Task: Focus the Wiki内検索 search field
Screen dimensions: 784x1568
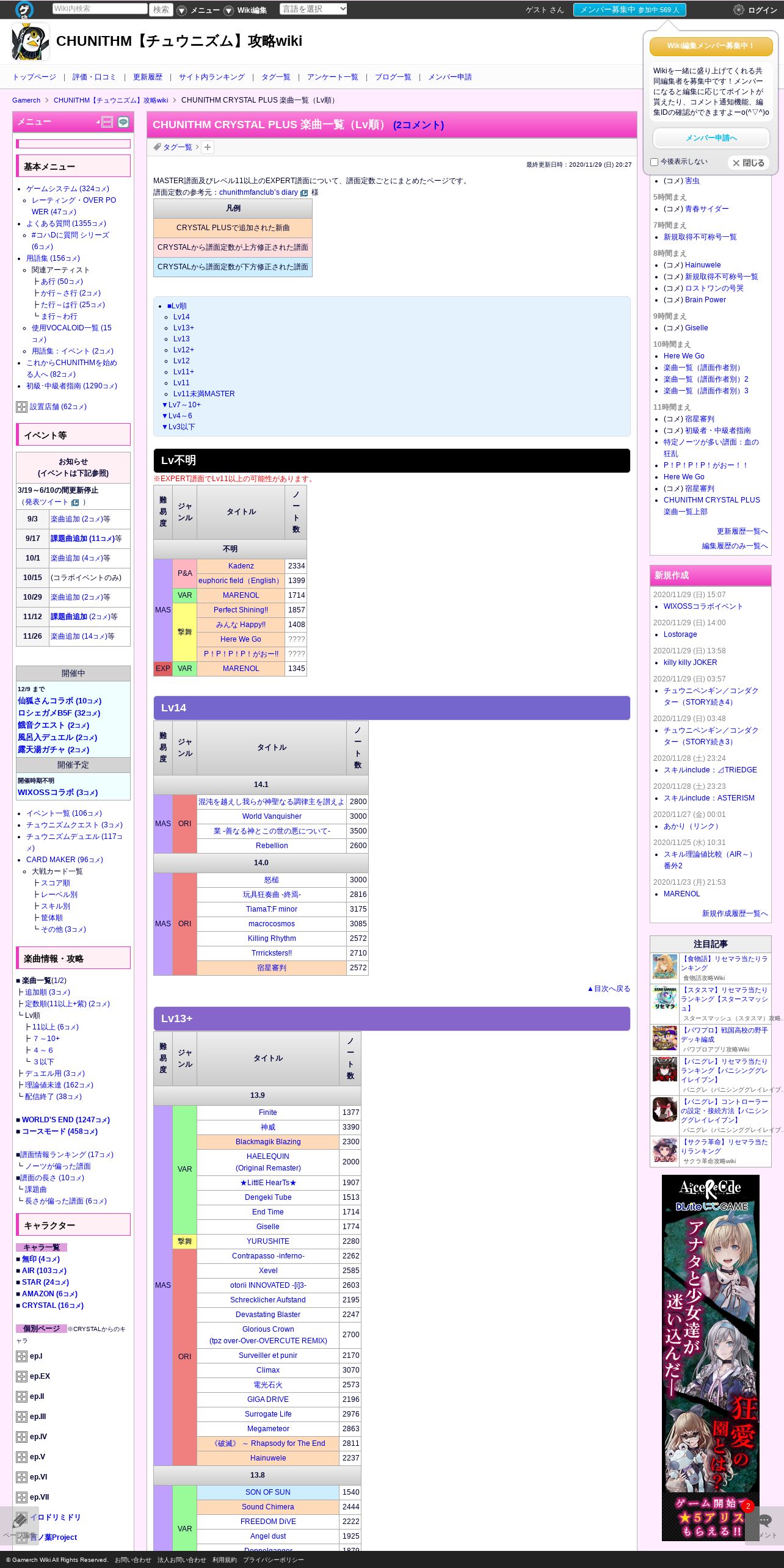Action: 100,9
